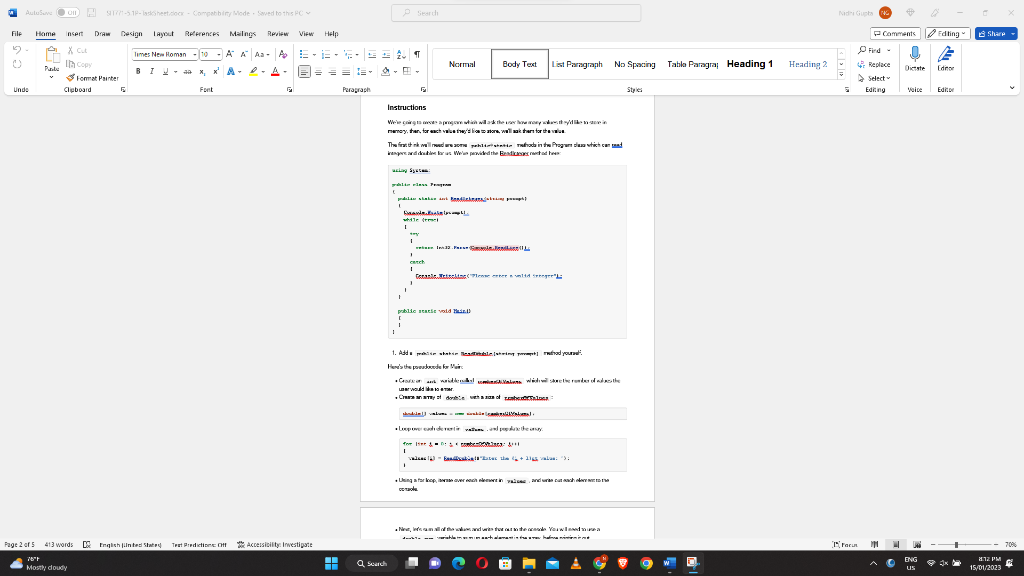This screenshot has width=1024, height=576.
Task: Open the Line Spacing dropdown
Action: pyautogui.click(x=364, y=71)
